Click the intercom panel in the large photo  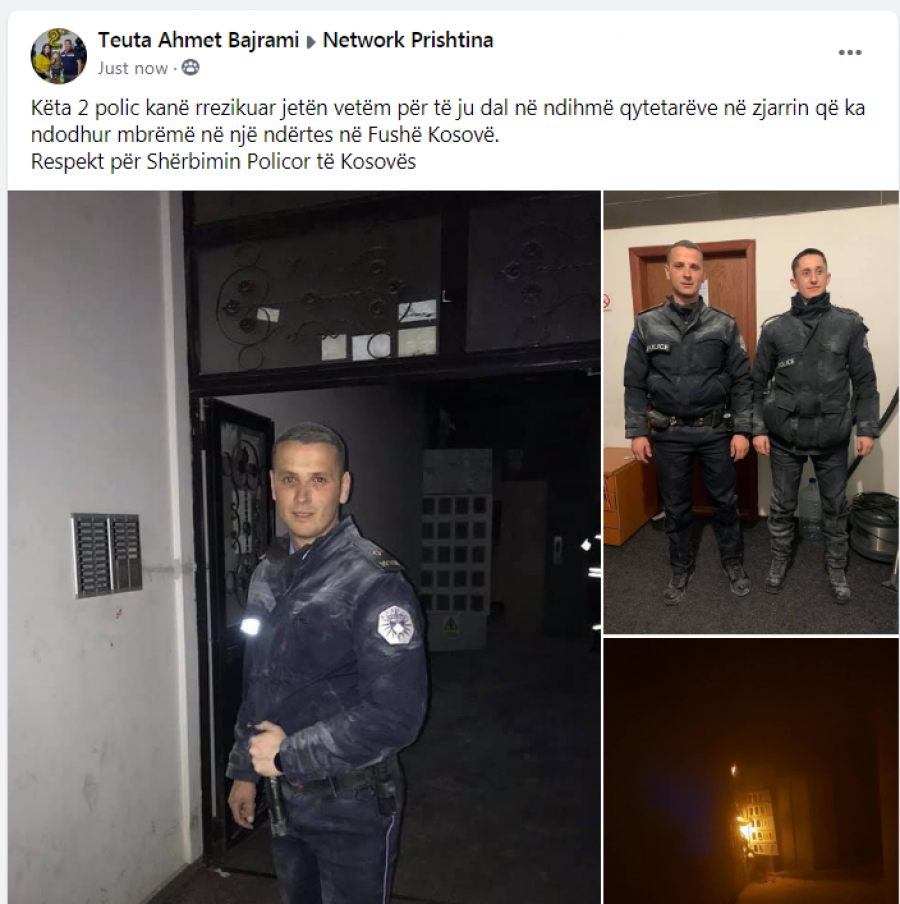pos(107,555)
